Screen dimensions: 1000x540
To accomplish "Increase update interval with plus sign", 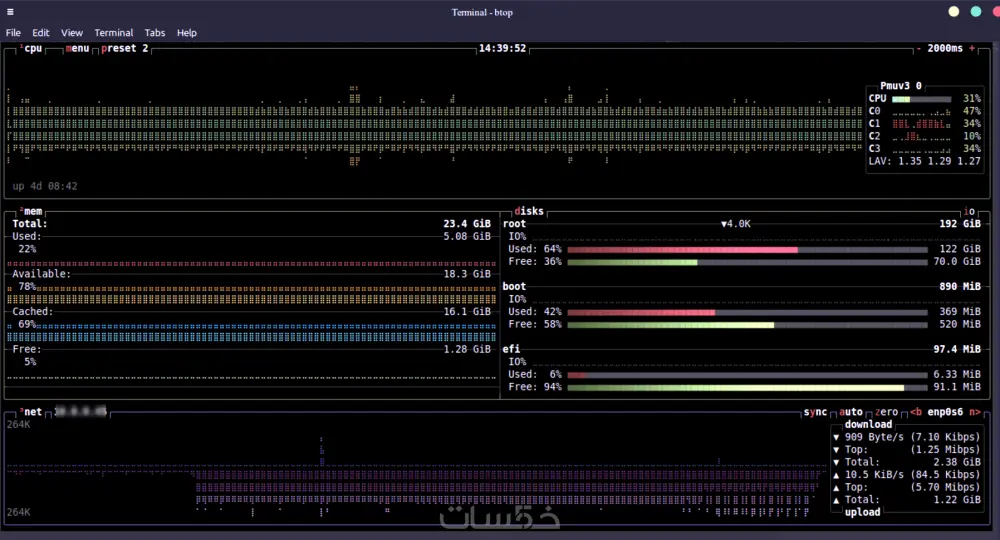I will pyautogui.click(x=972, y=48).
